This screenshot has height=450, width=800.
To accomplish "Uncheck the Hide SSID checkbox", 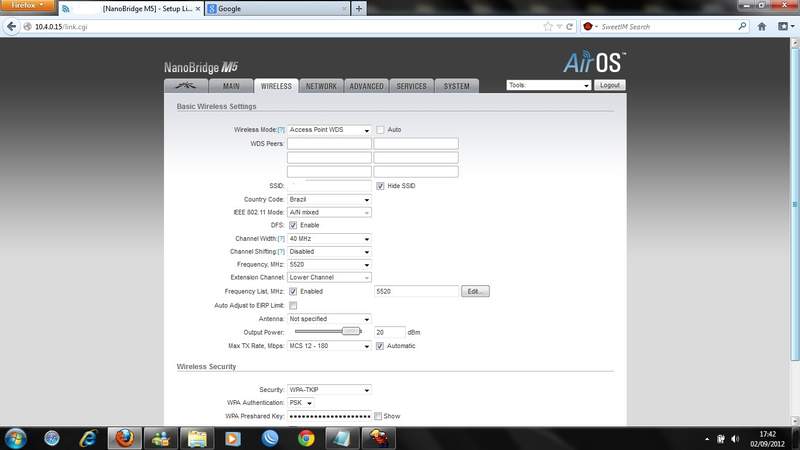I will point(380,186).
